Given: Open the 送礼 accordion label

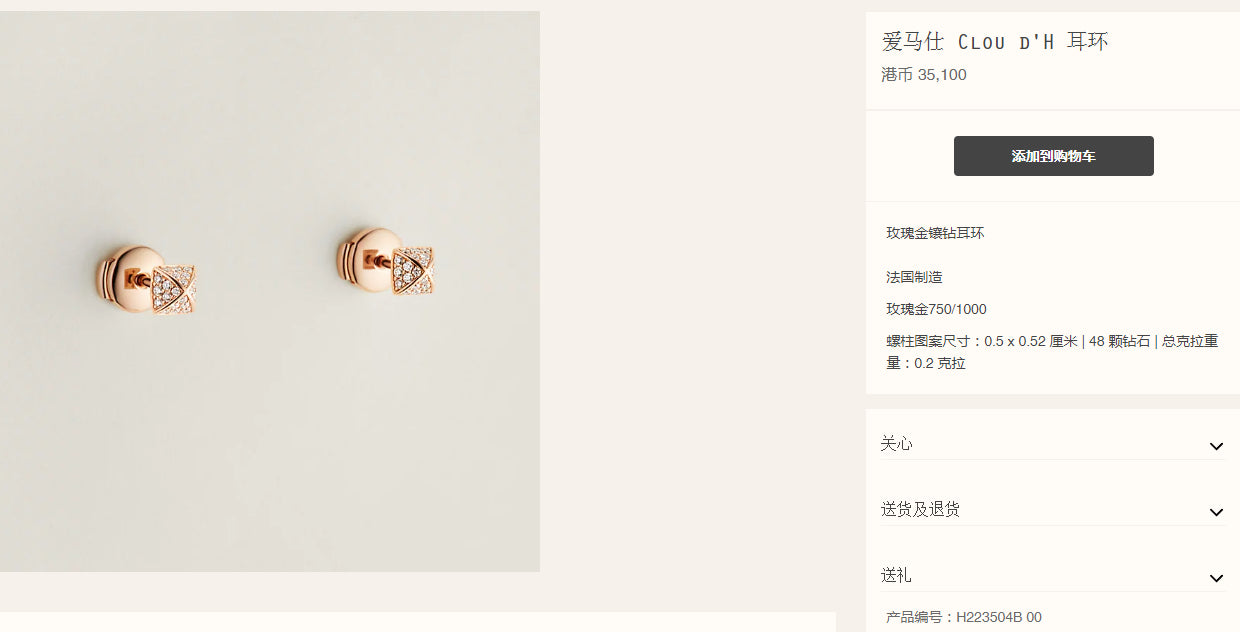Looking at the screenshot, I should click(x=896, y=575).
